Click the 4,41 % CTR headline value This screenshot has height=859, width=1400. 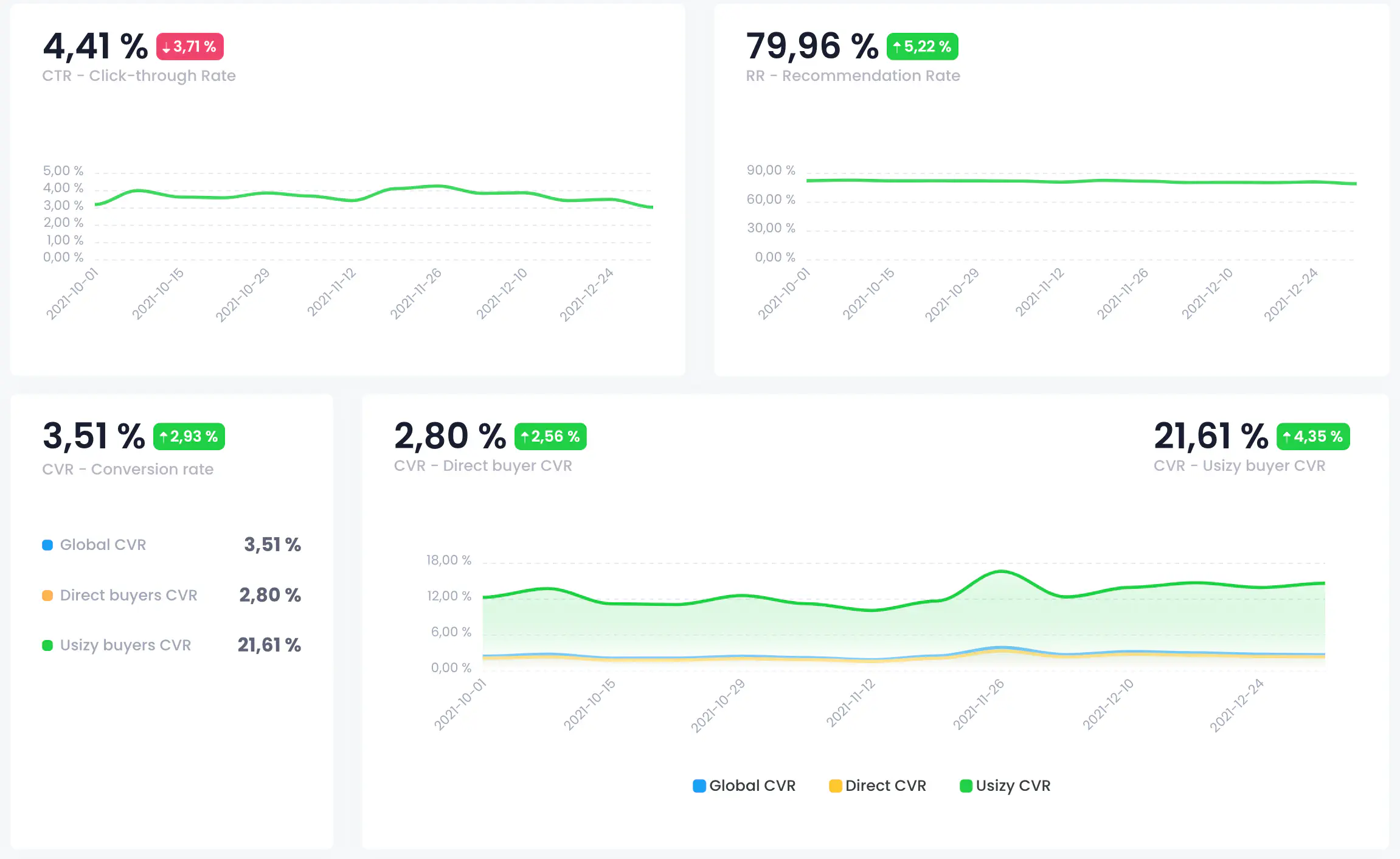point(95,47)
